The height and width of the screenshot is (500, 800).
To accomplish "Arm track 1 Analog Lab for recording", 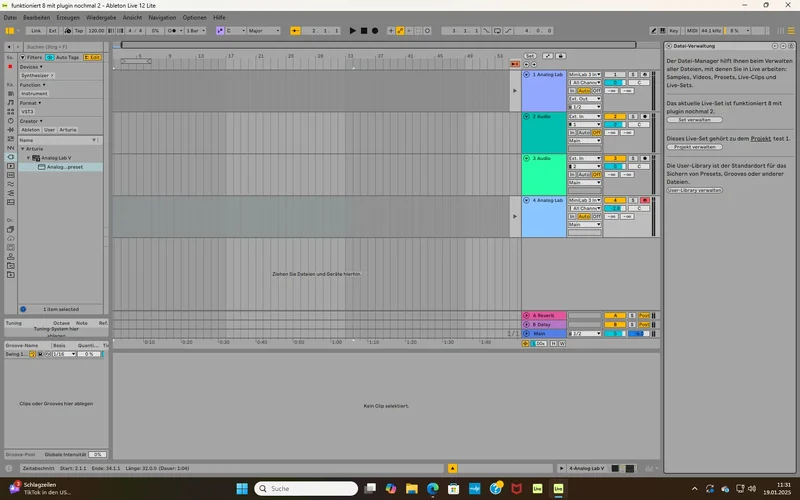I will click(x=644, y=74).
